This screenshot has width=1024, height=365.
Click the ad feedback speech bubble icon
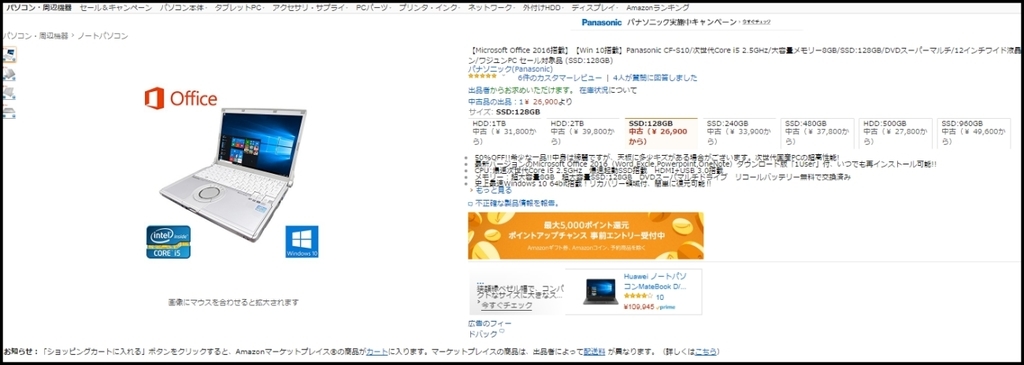point(502,332)
